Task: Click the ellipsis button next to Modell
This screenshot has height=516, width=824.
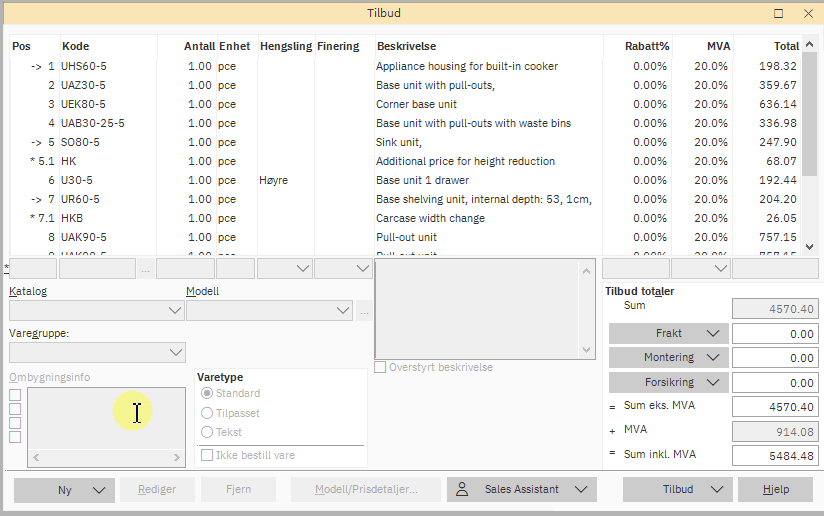Action: point(363,311)
